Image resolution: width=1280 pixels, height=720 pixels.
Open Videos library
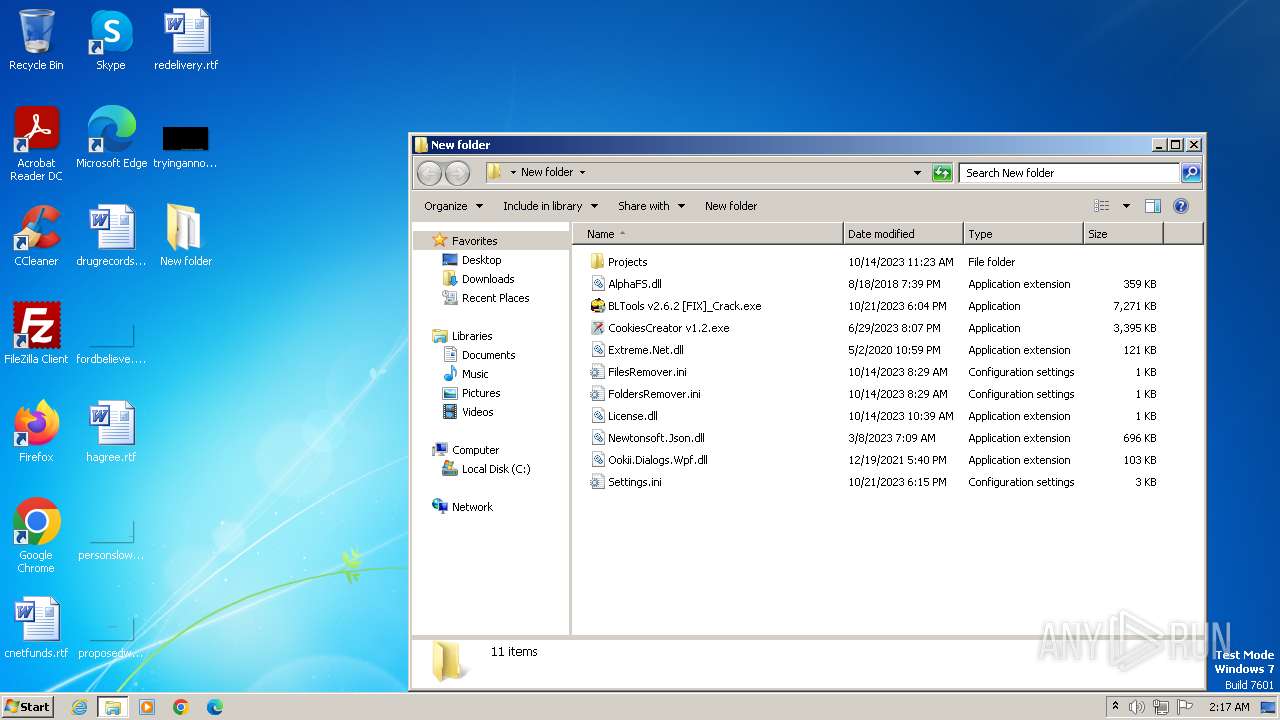[477, 412]
